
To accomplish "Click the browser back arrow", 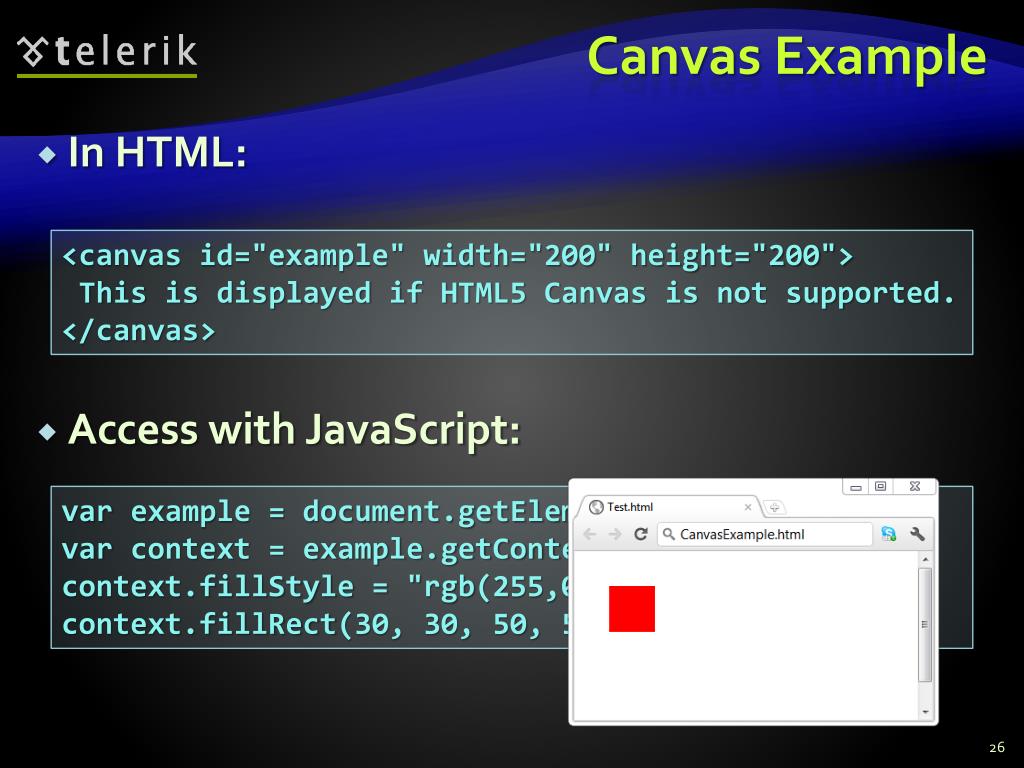I will (589, 534).
